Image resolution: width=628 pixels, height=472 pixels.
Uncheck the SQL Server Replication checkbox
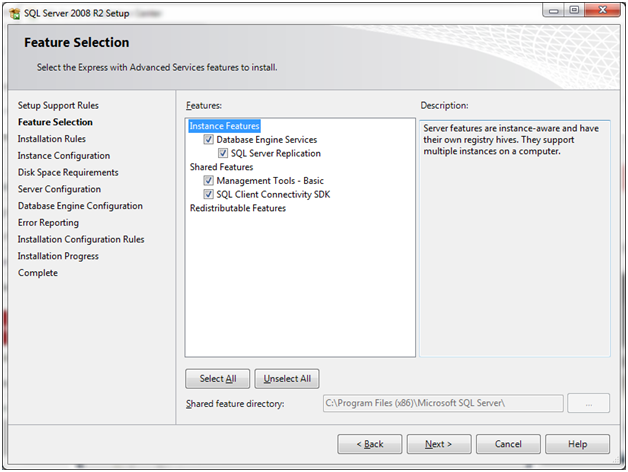click(223, 154)
